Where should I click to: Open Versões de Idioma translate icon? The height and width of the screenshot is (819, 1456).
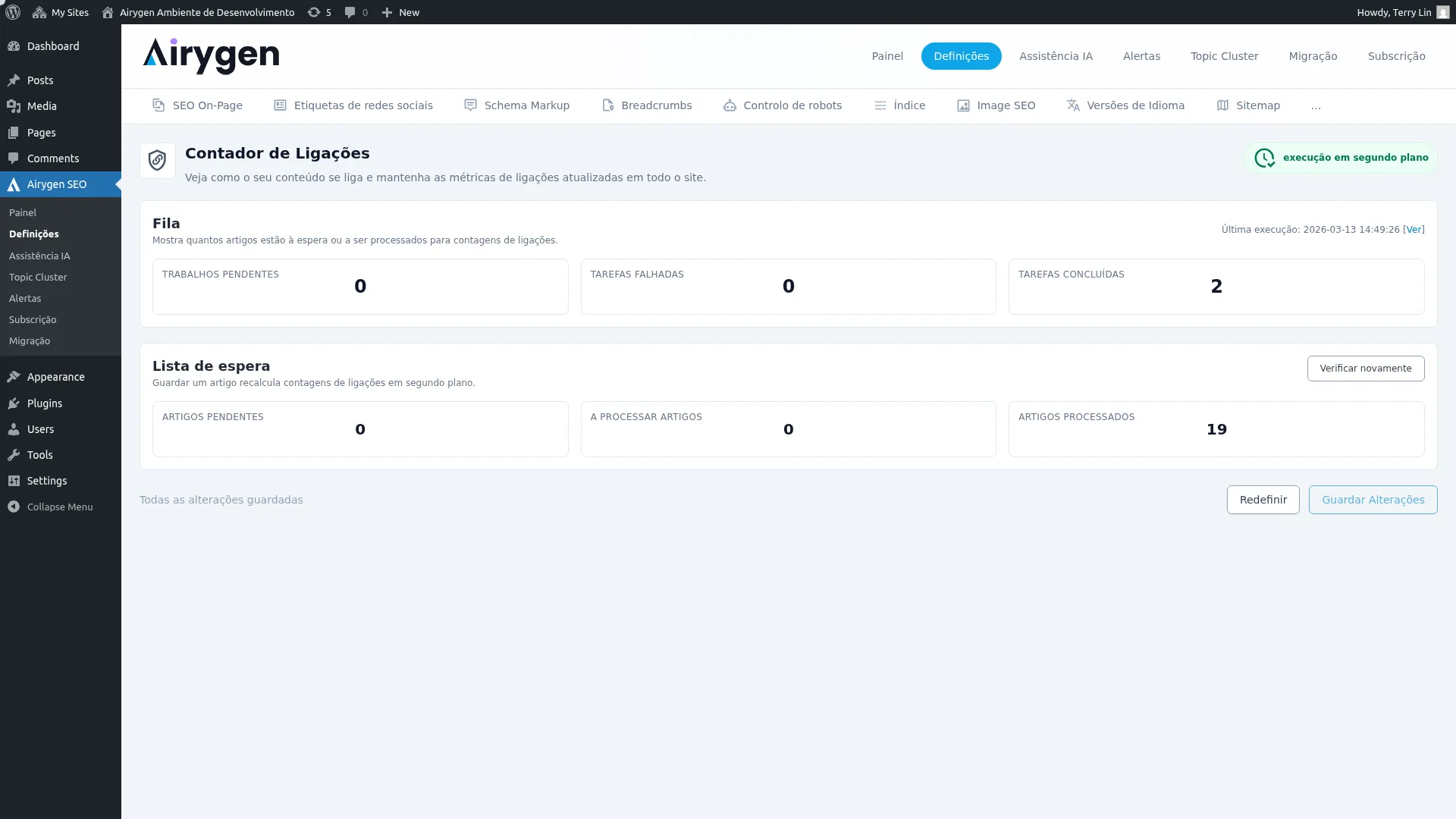pyautogui.click(x=1073, y=105)
